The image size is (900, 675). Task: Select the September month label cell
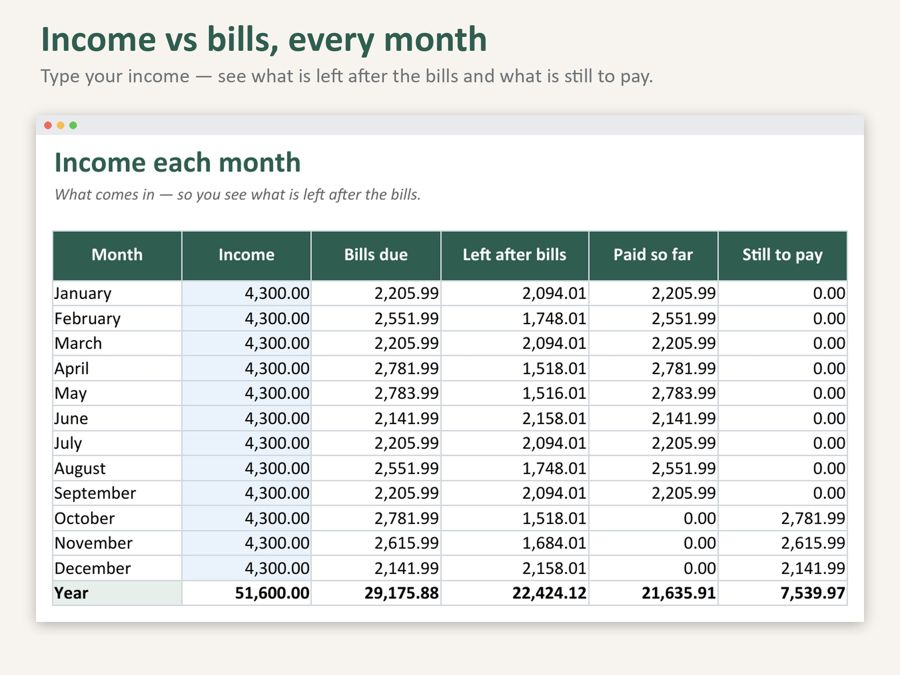point(117,493)
